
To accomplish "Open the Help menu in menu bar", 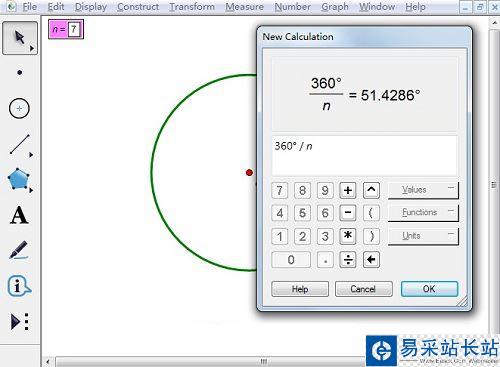I will (415, 7).
